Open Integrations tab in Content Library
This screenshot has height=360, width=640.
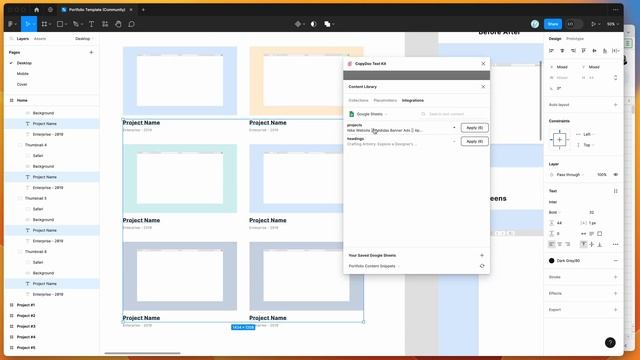(413, 100)
